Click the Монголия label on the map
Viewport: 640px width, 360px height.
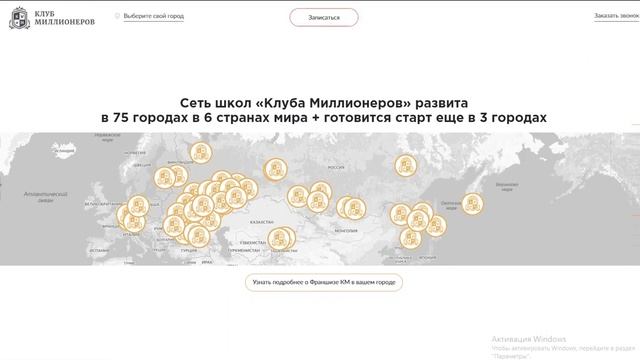pos(346,231)
